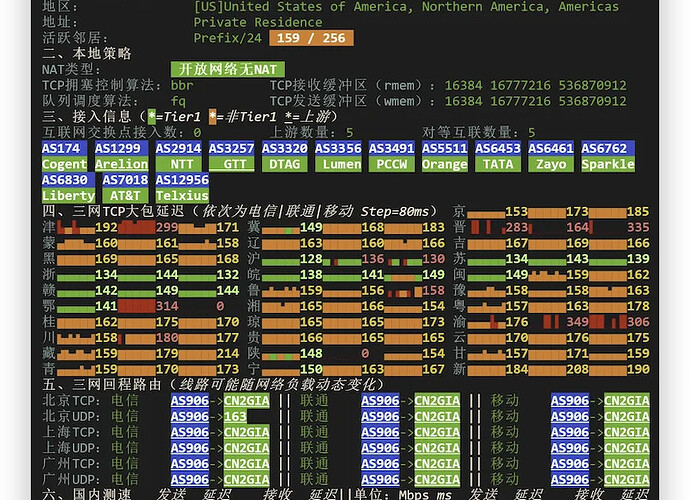Open the underlined Arelion label

click(121, 164)
